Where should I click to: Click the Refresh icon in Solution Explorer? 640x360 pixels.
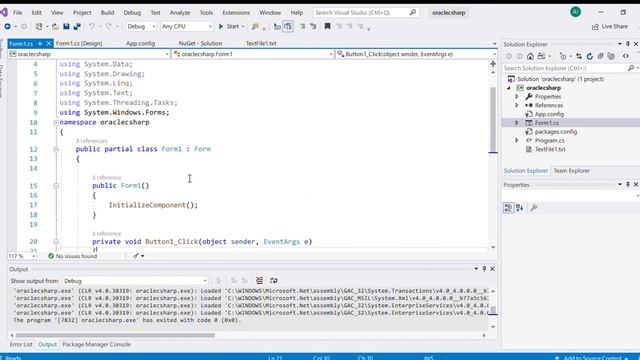(589, 56)
